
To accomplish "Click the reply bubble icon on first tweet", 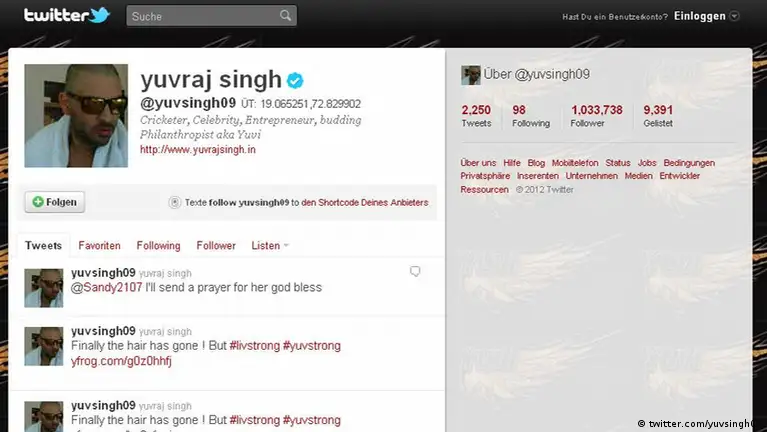I will [415, 272].
